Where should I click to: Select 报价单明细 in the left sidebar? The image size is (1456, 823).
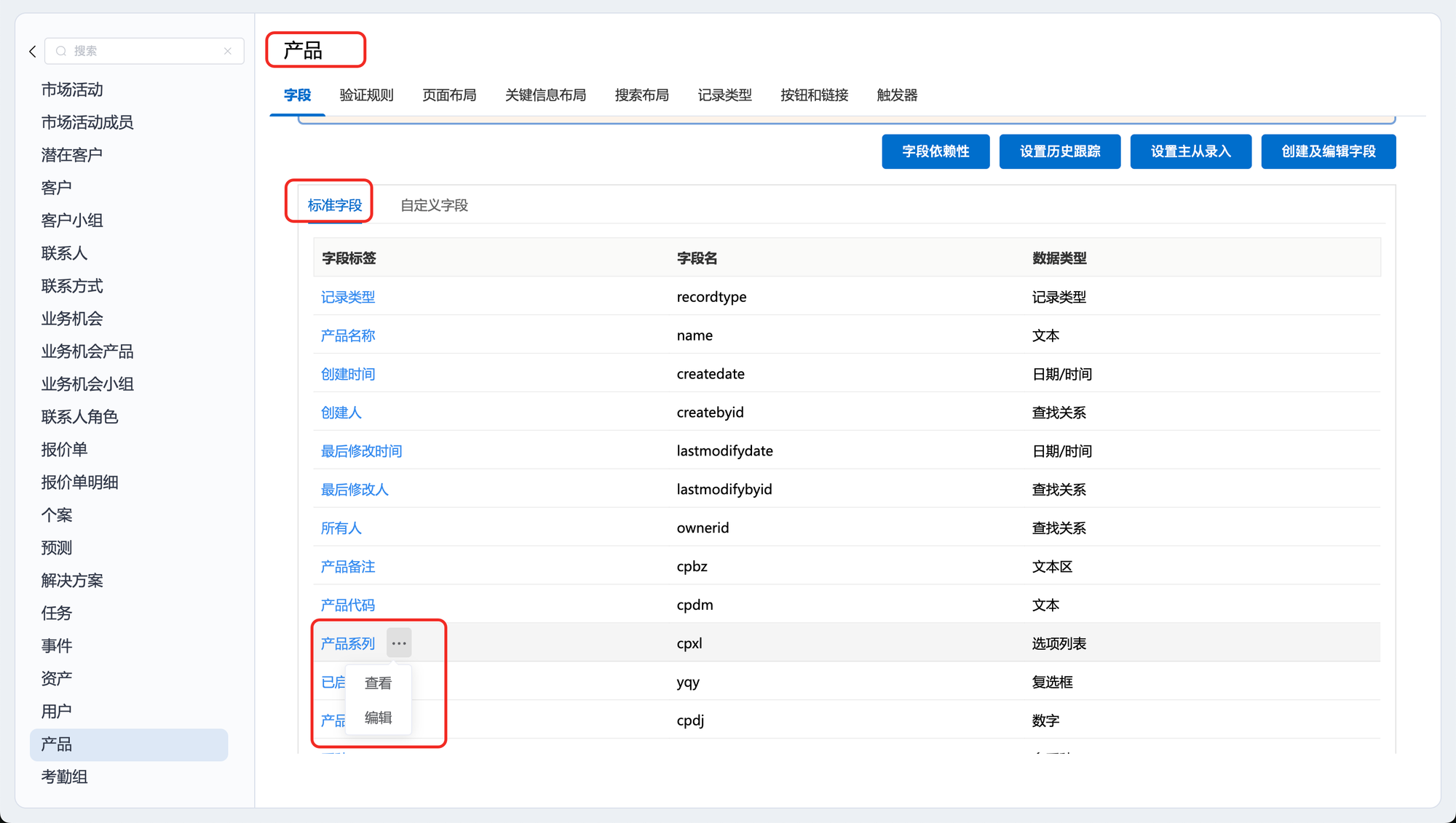coord(79,482)
